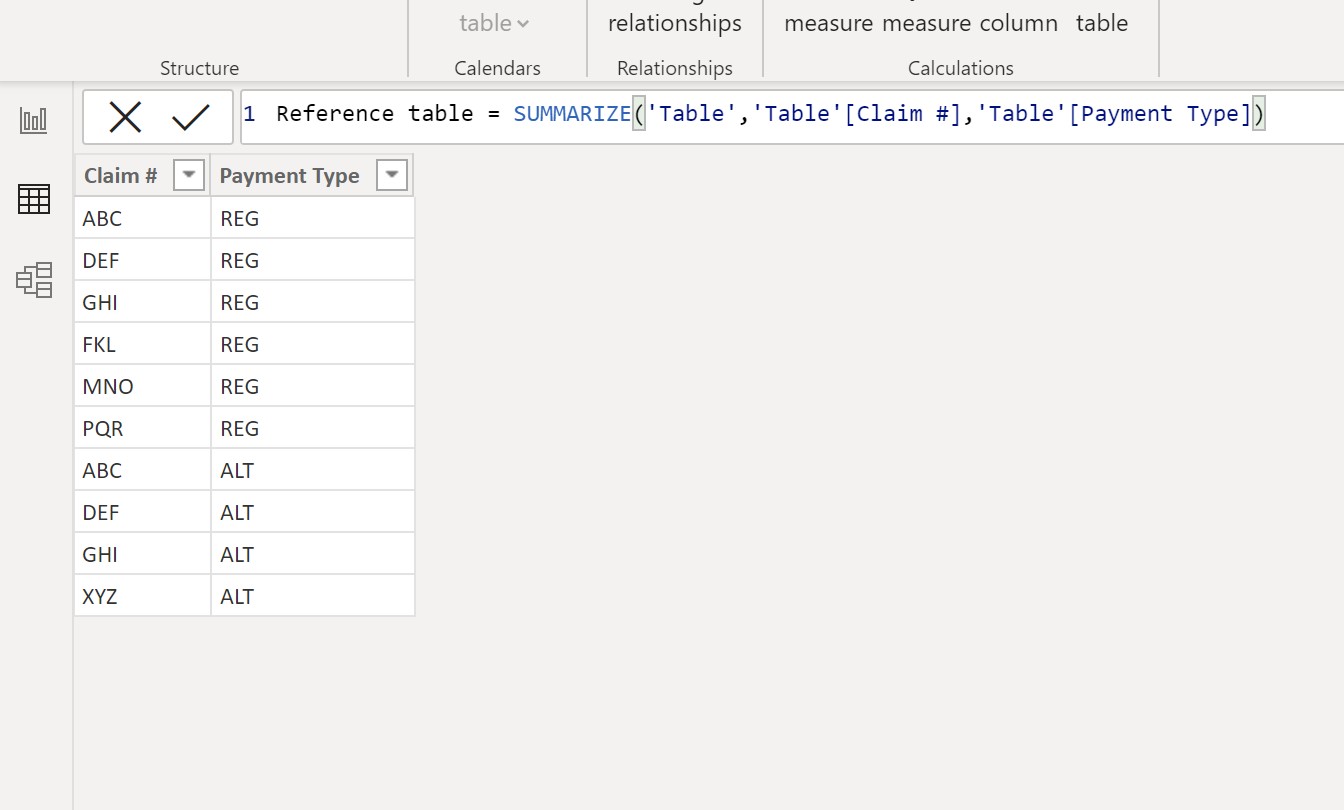Open the Model view diagram icon
Image resolution: width=1344 pixels, height=810 pixels.
34,280
